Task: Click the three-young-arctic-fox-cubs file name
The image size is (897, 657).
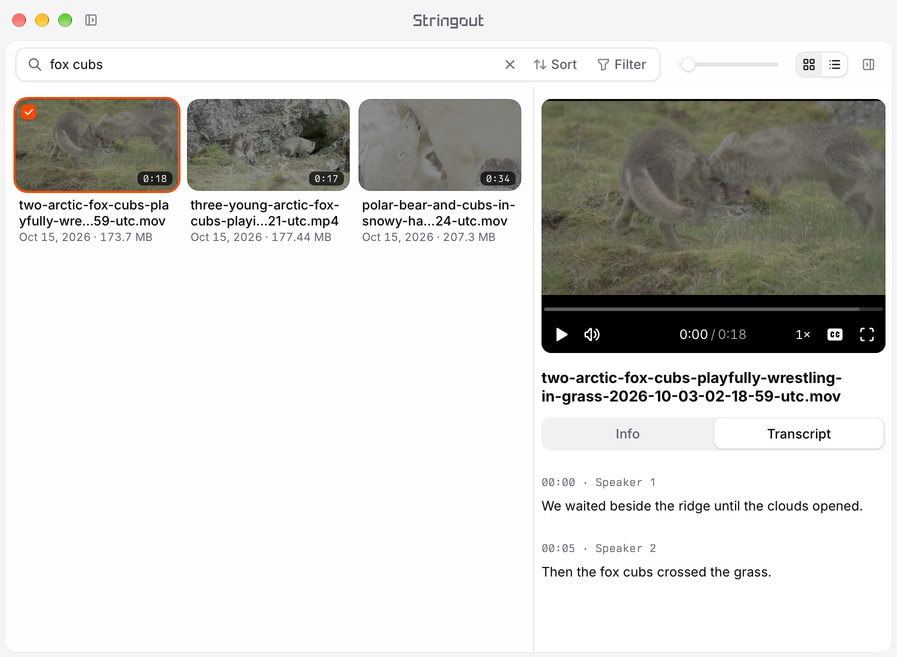Action: coord(264,213)
